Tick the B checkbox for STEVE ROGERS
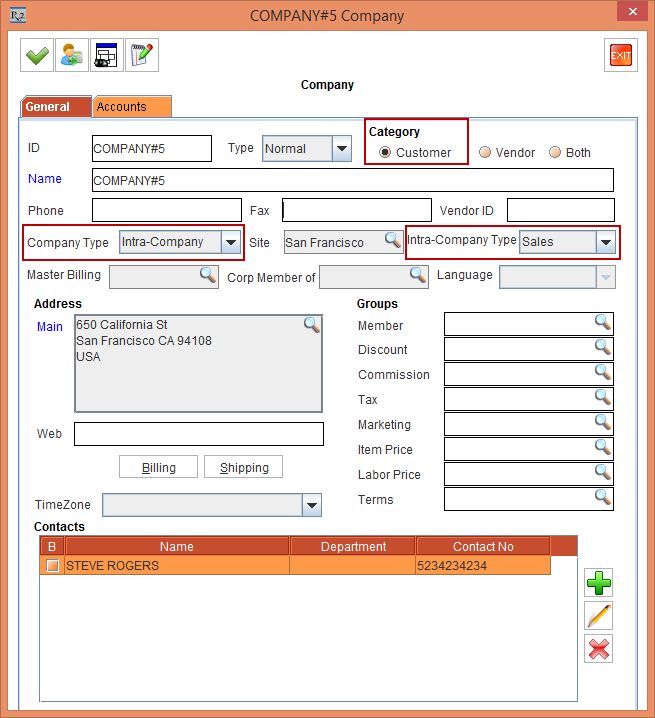Image resolution: width=655 pixels, height=718 pixels. [x=53, y=566]
